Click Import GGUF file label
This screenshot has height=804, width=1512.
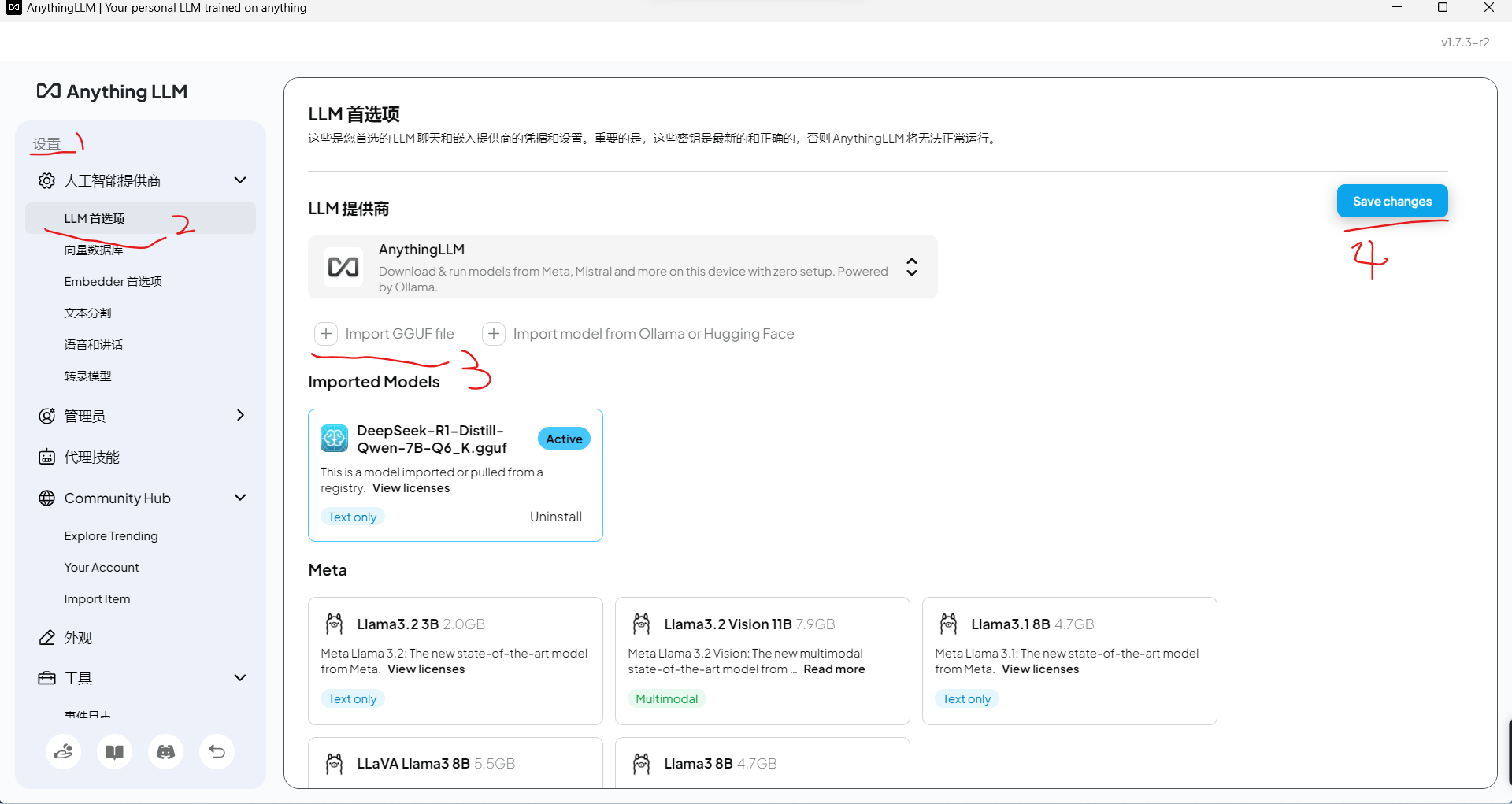coord(399,334)
